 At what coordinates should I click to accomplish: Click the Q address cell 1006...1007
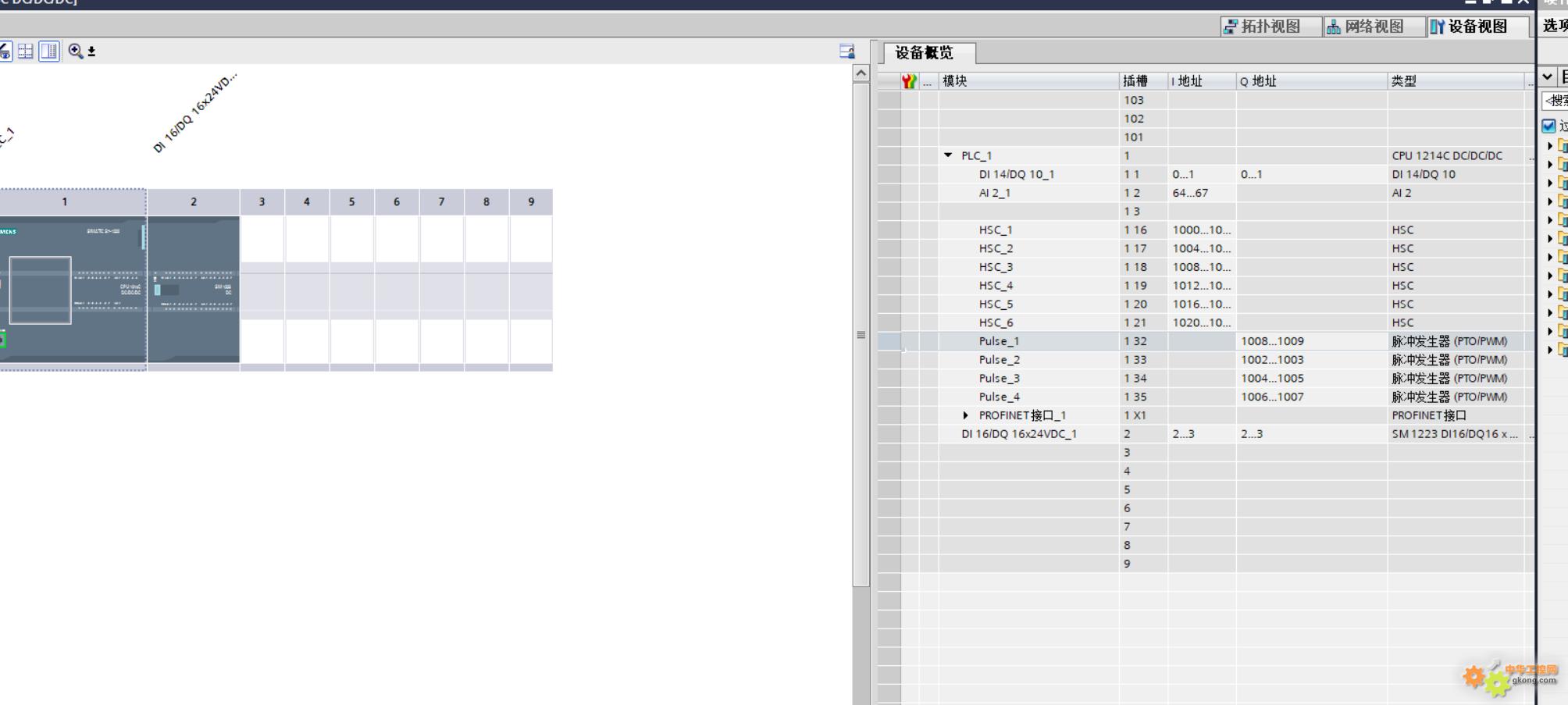1312,397
